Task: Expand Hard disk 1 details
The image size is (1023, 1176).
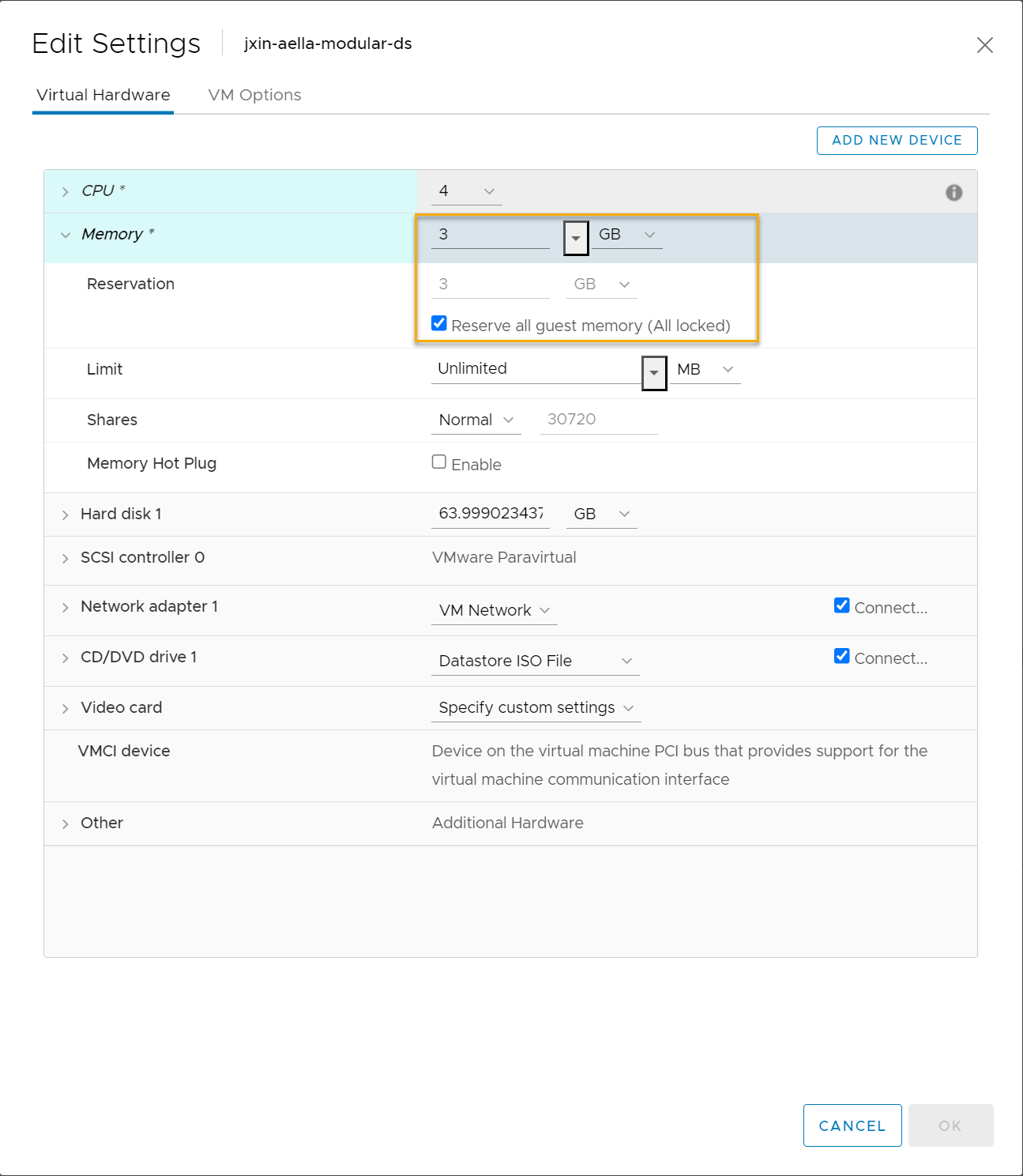Action: [x=66, y=515]
